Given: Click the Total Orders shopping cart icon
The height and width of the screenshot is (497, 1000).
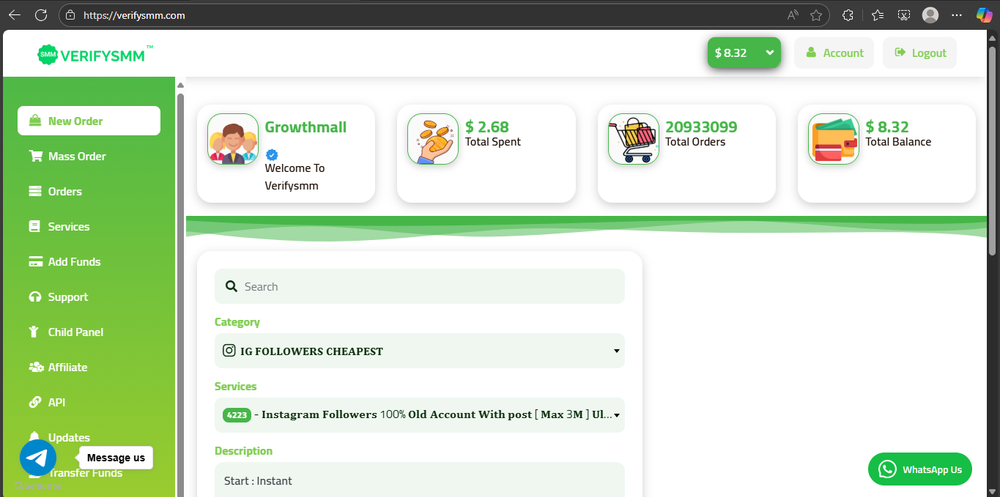Looking at the screenshot, I should click(633, 139).
